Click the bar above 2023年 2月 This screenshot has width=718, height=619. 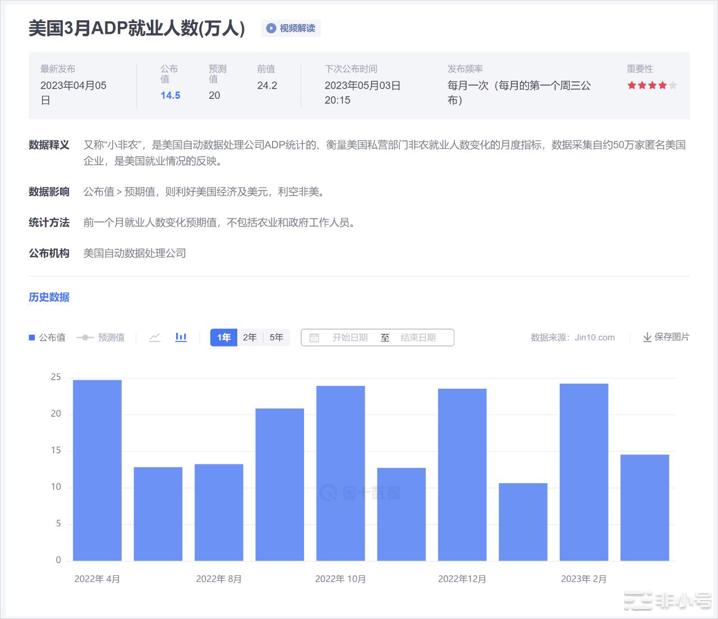pyautogui.click(x=584, y=472)
